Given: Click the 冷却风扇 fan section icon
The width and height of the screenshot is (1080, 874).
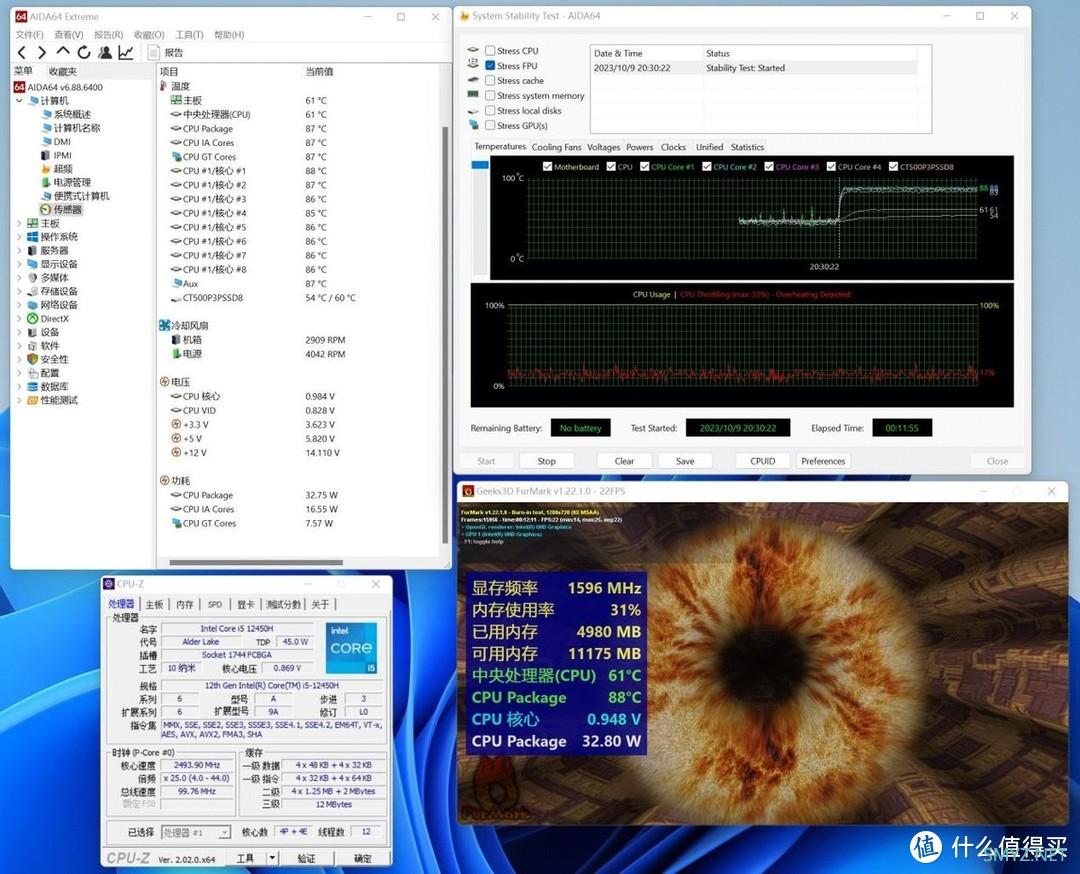Looking at the screenshot, I should (165, 325).
